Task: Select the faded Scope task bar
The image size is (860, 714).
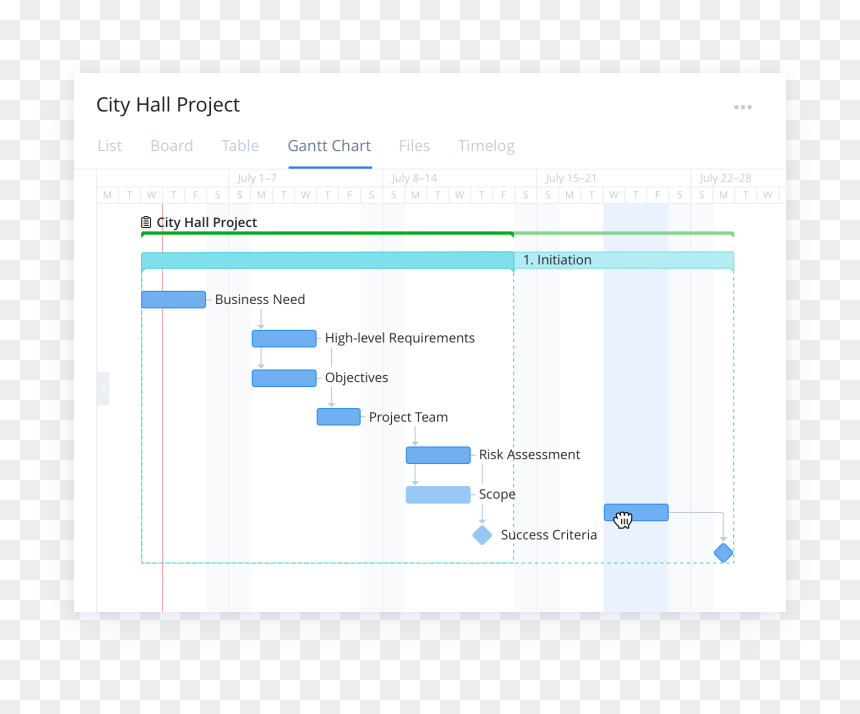Action: coord(438,495)
